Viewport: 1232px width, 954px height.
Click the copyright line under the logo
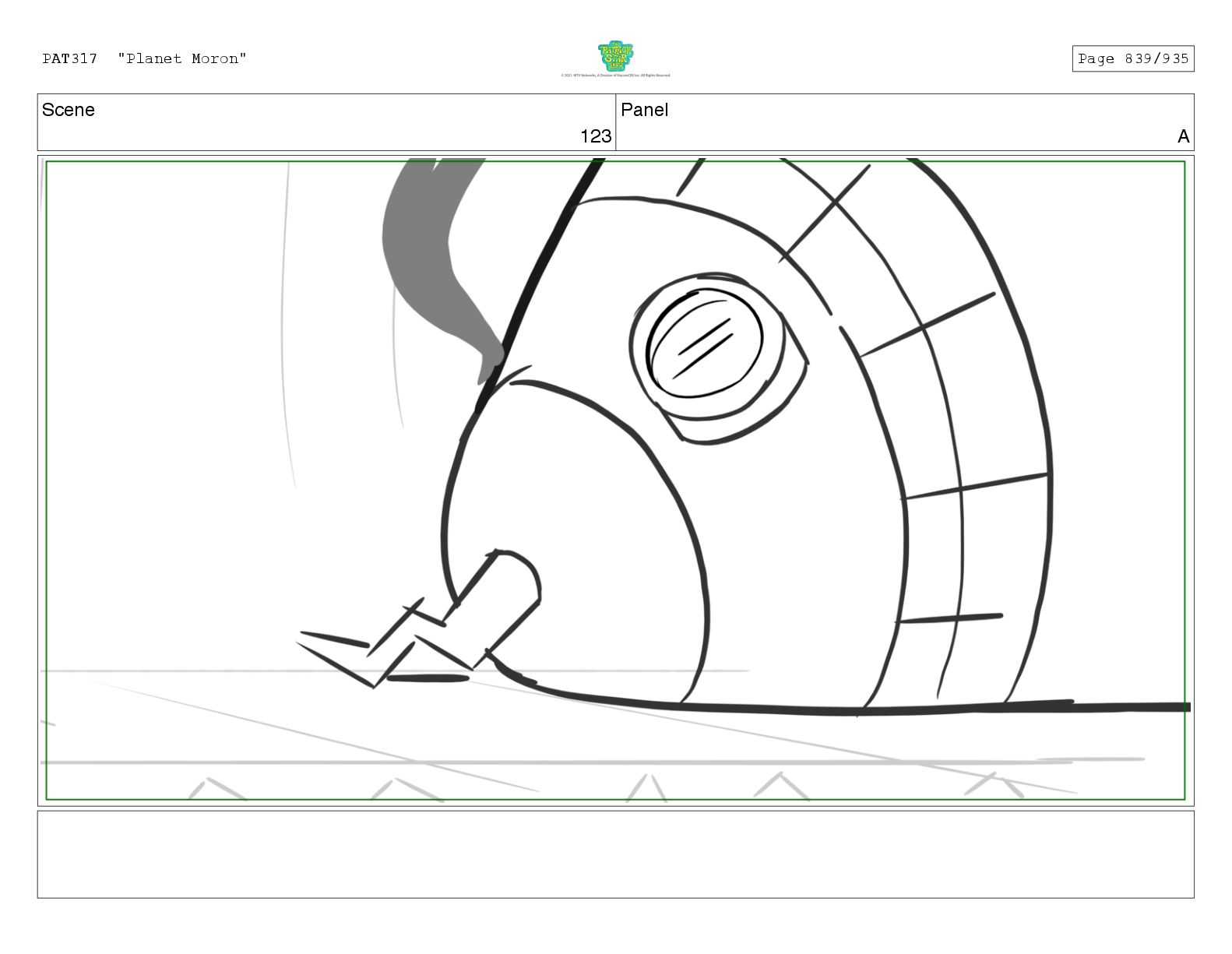click(x=615, y=76)
